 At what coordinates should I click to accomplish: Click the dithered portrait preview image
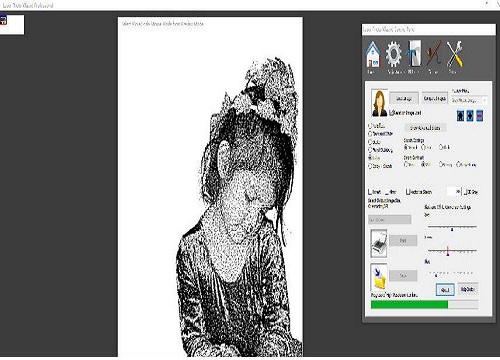coord(210,187)
